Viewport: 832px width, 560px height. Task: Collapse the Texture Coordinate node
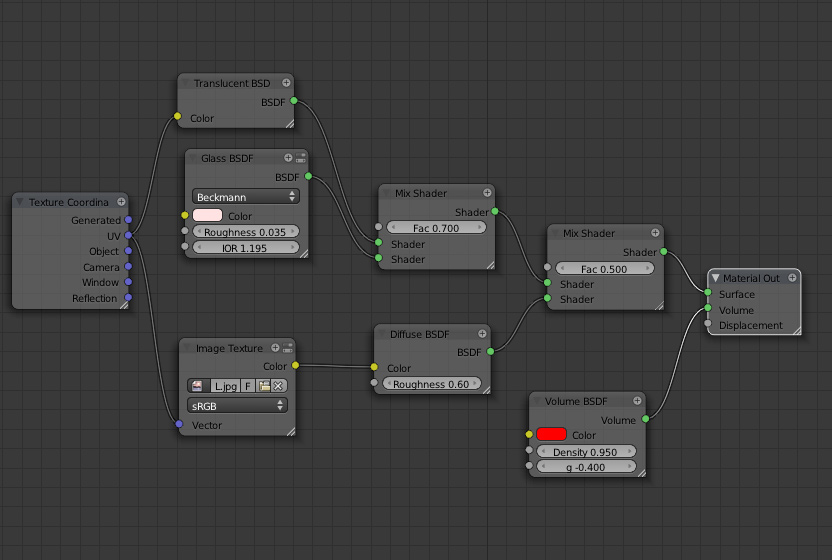(20, 202)
